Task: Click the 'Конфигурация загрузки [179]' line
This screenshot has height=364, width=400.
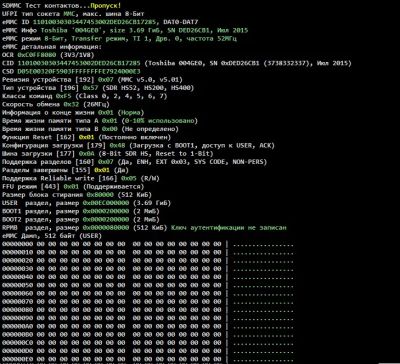Action: pyautogui.click(x=138, y=145)
